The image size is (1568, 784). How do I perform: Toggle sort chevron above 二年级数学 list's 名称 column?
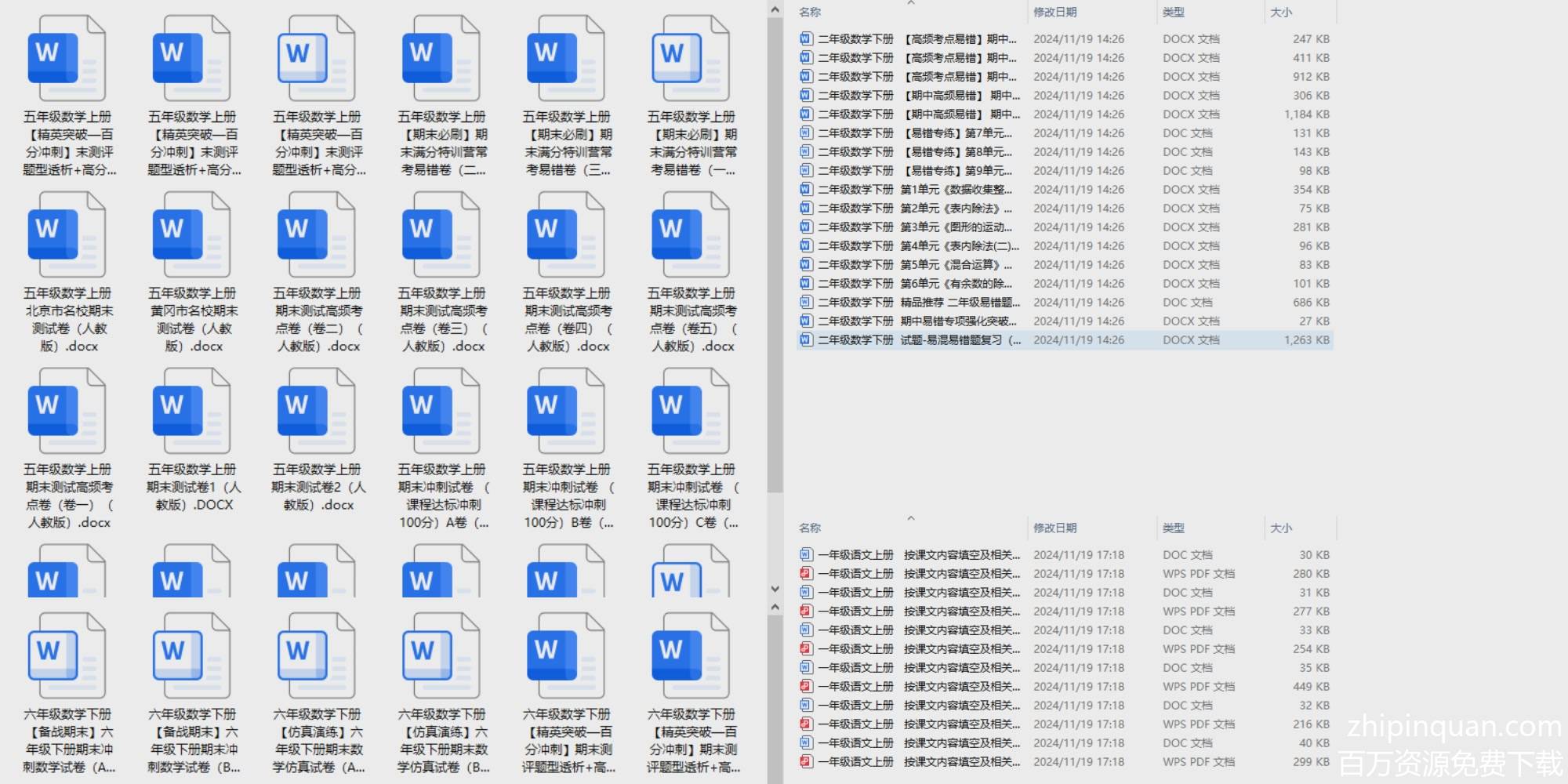(910, 3)
